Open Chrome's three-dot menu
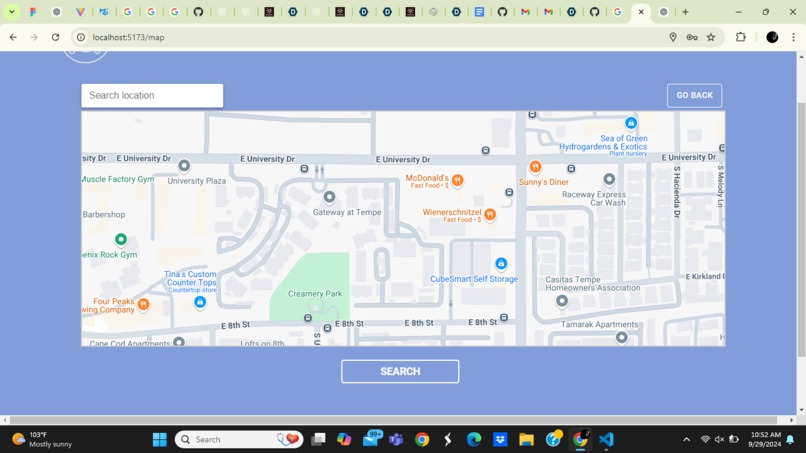 (x=794, y=37)
